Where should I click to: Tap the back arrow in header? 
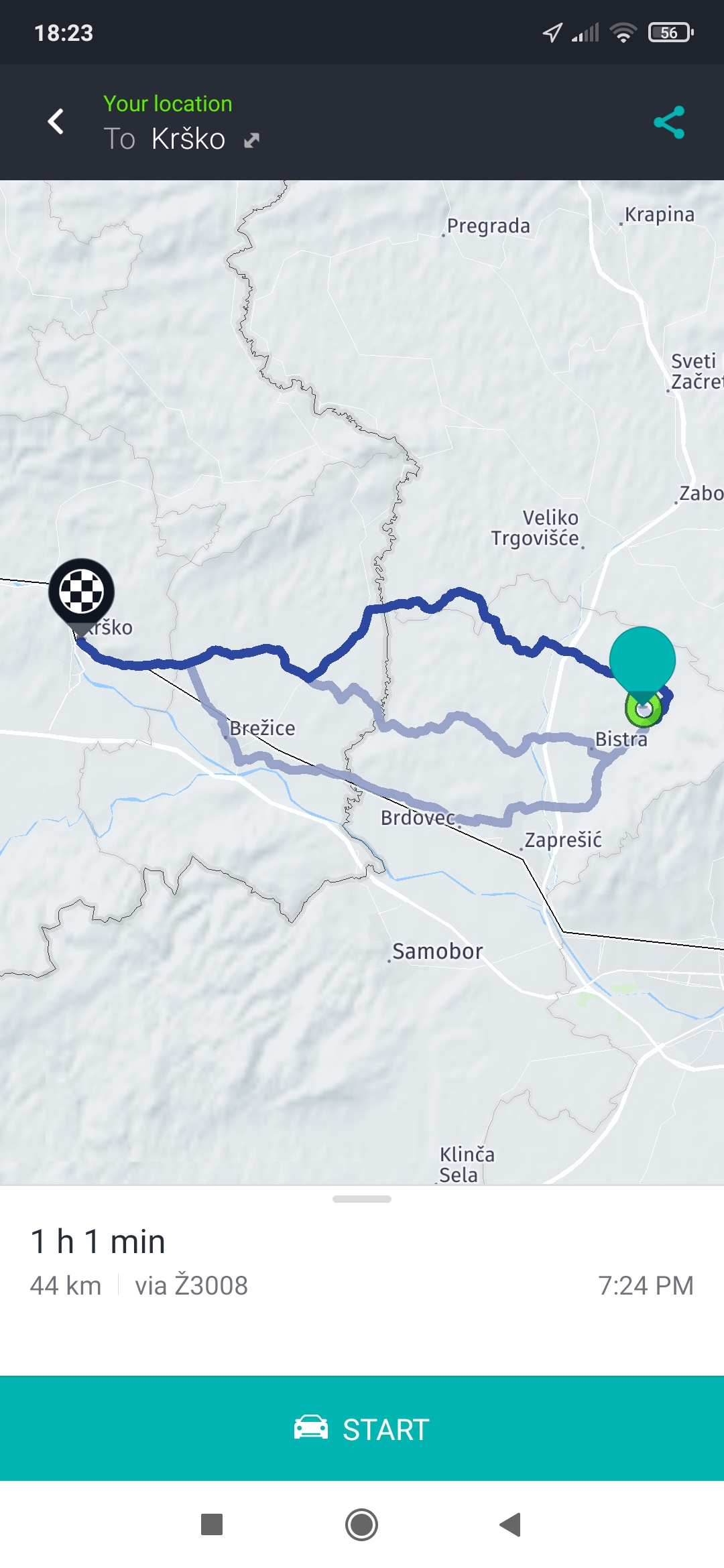56,121
